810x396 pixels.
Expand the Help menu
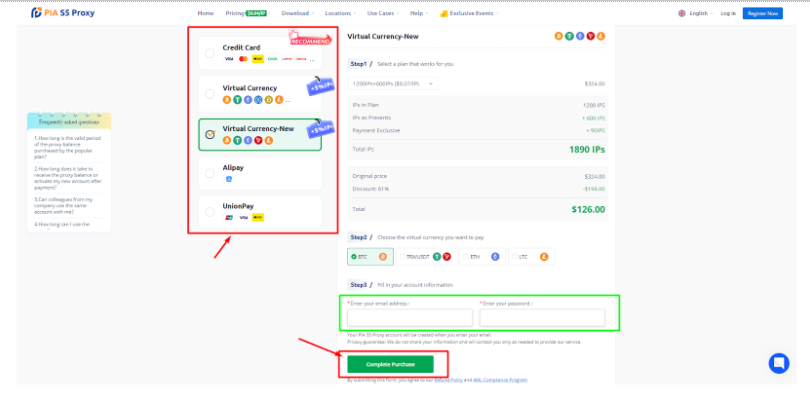tap(419, 13)
